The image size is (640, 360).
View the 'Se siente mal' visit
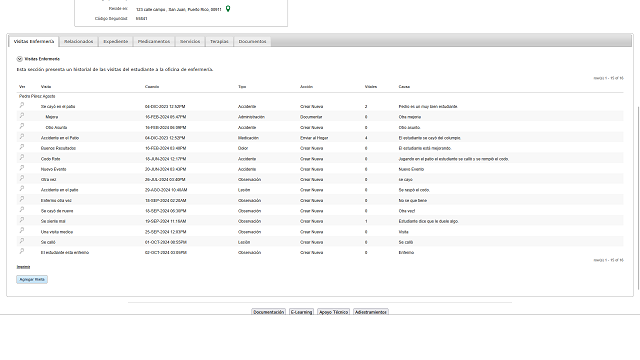[x=22, y=220]
